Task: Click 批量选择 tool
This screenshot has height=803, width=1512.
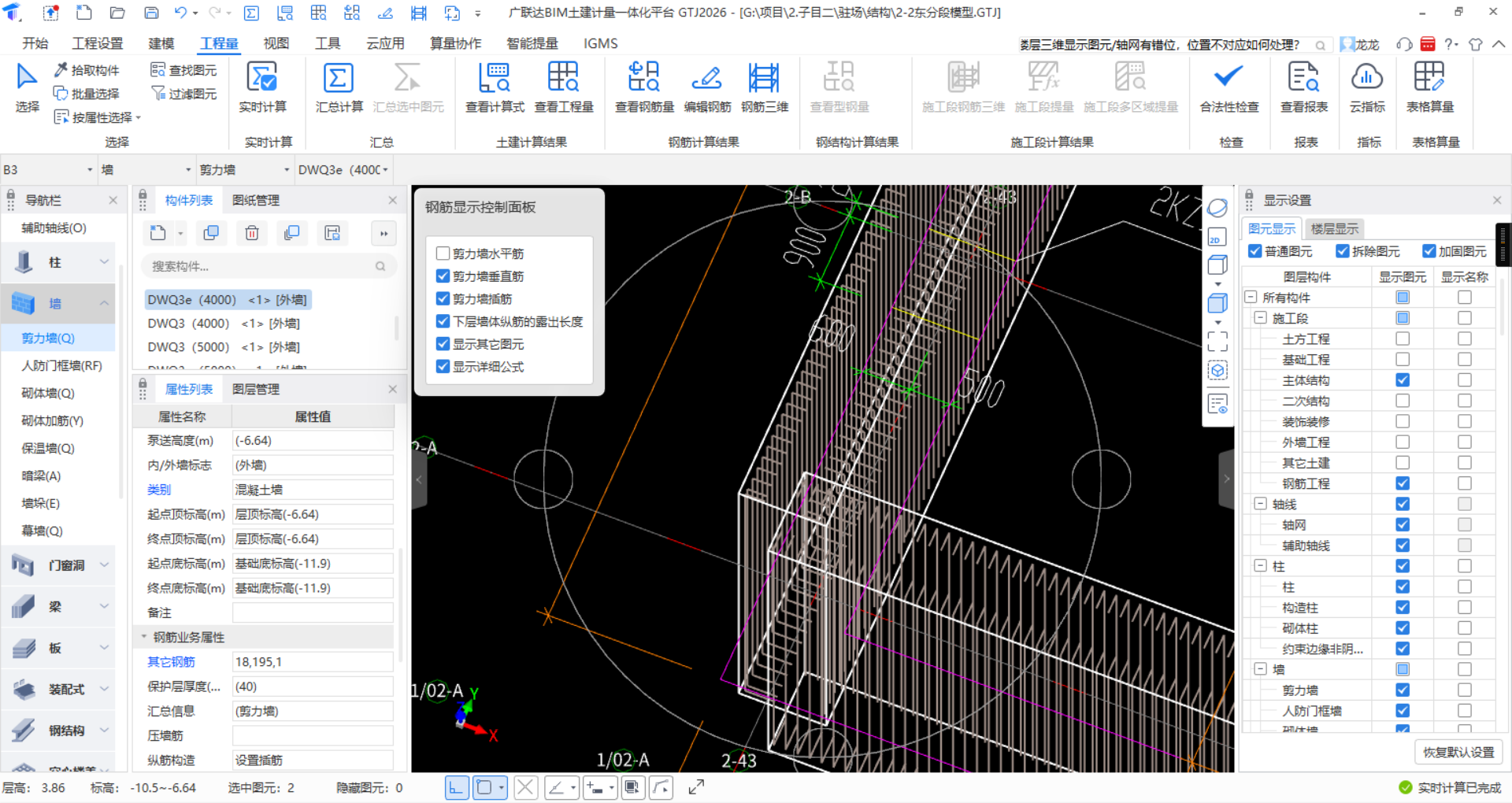Action: (x=87, y=94)
